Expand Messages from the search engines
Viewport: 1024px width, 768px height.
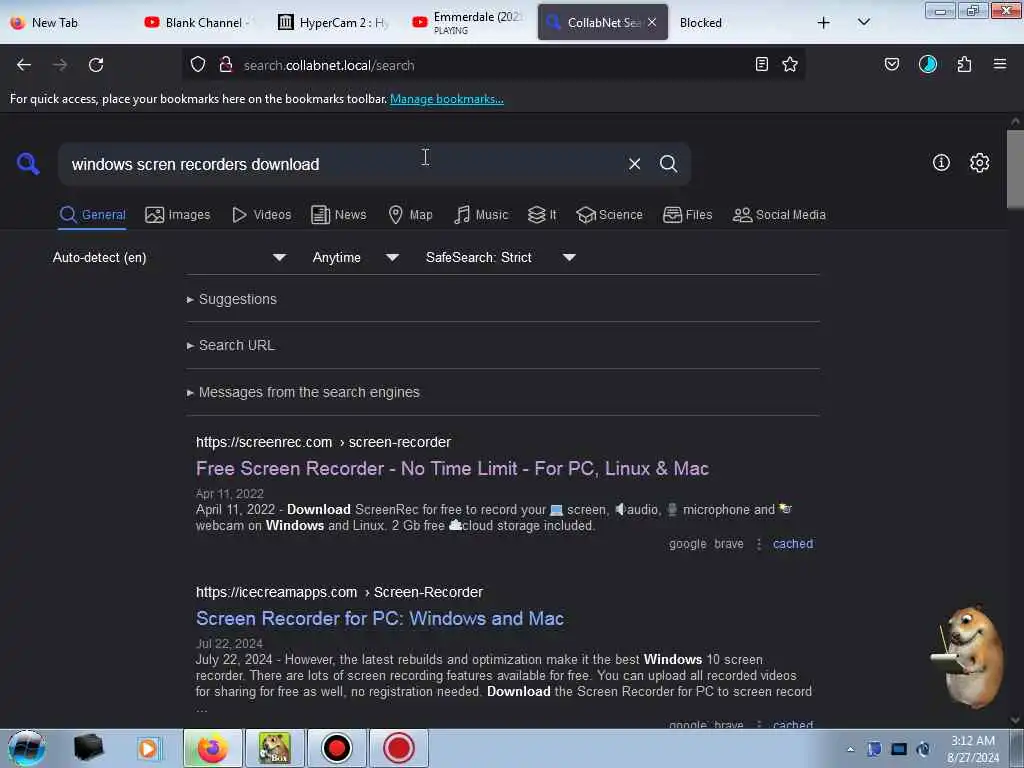coord(303,392)
